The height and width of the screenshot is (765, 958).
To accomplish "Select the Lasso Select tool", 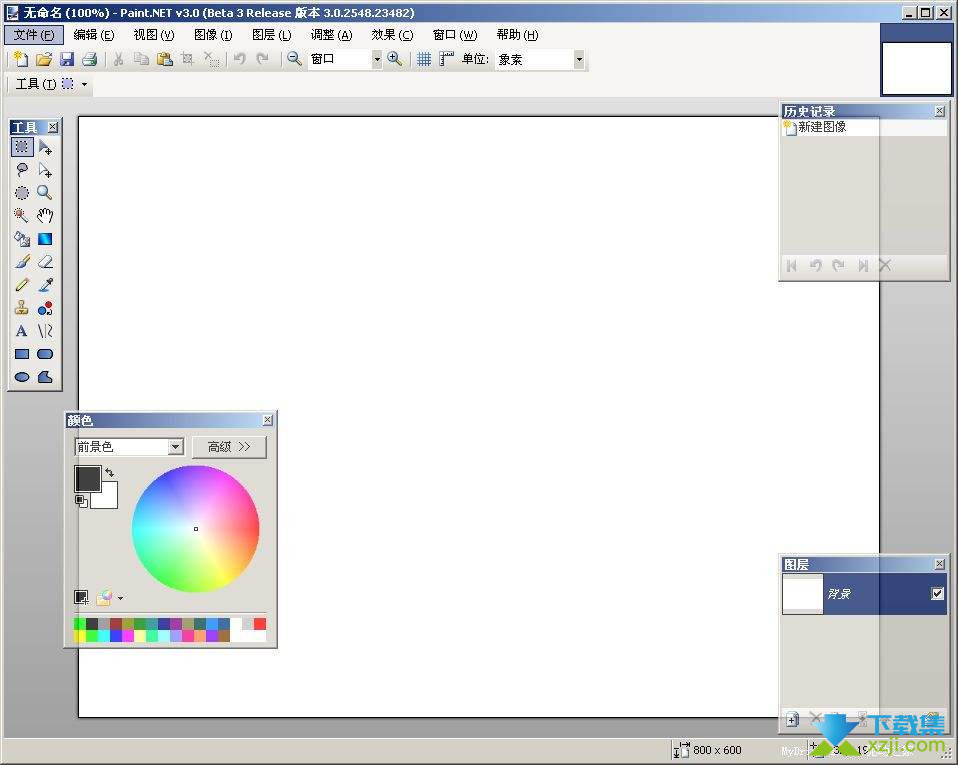I will (x=22, y=170).
